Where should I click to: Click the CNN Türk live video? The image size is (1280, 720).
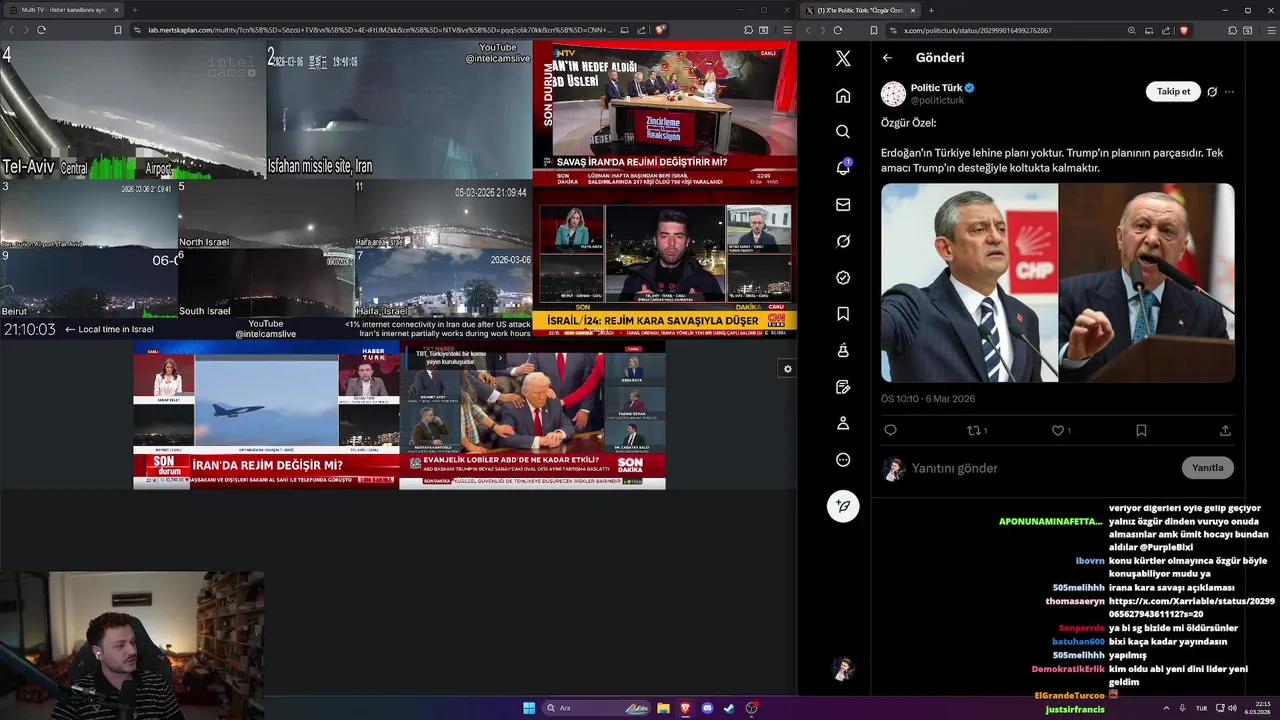(665, 265)
